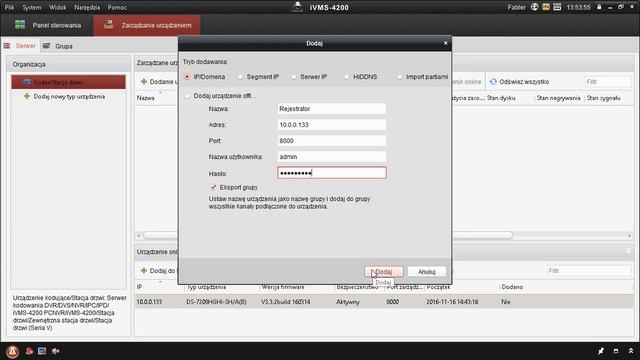Enable the Dodaj urządzenie offline checkbox
Image resolution: width=640 pixels, height=360 pixels.
(187, 96)
